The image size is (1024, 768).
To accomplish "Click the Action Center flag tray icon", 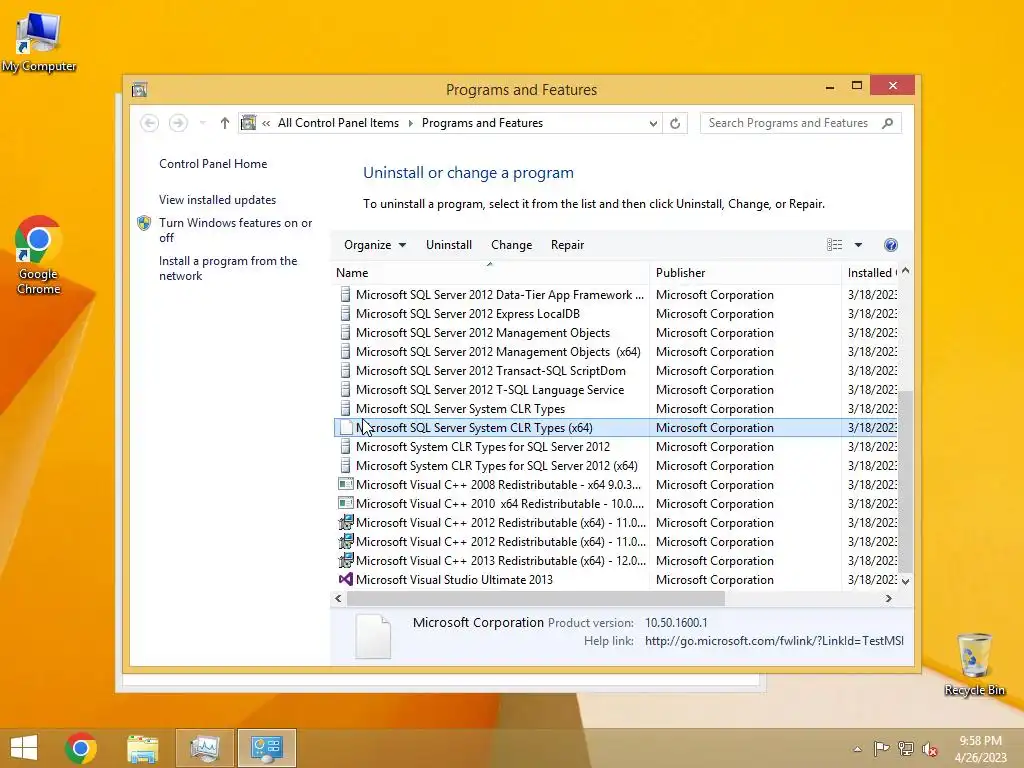I will (x=881, y=749).
